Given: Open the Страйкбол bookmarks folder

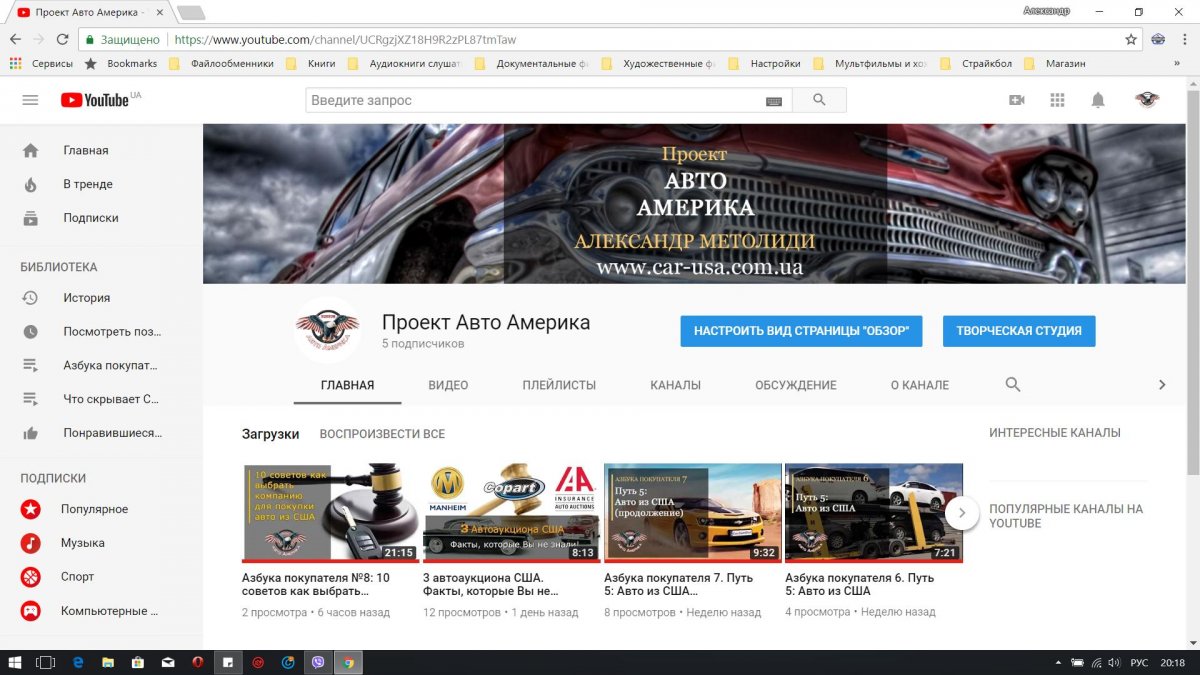Looking at the screenshot, I should 976,63.
